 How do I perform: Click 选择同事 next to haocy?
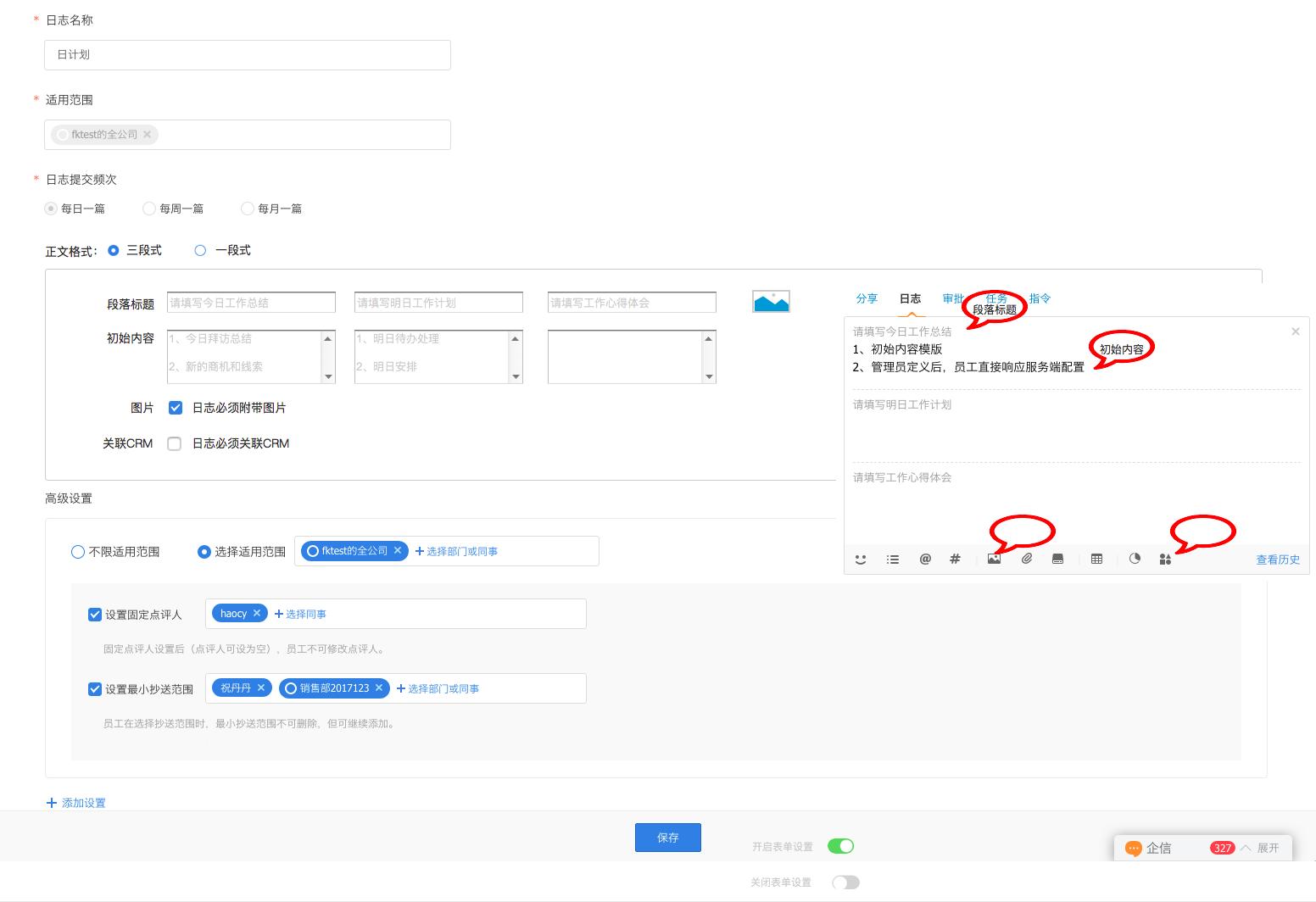point(300,614)
